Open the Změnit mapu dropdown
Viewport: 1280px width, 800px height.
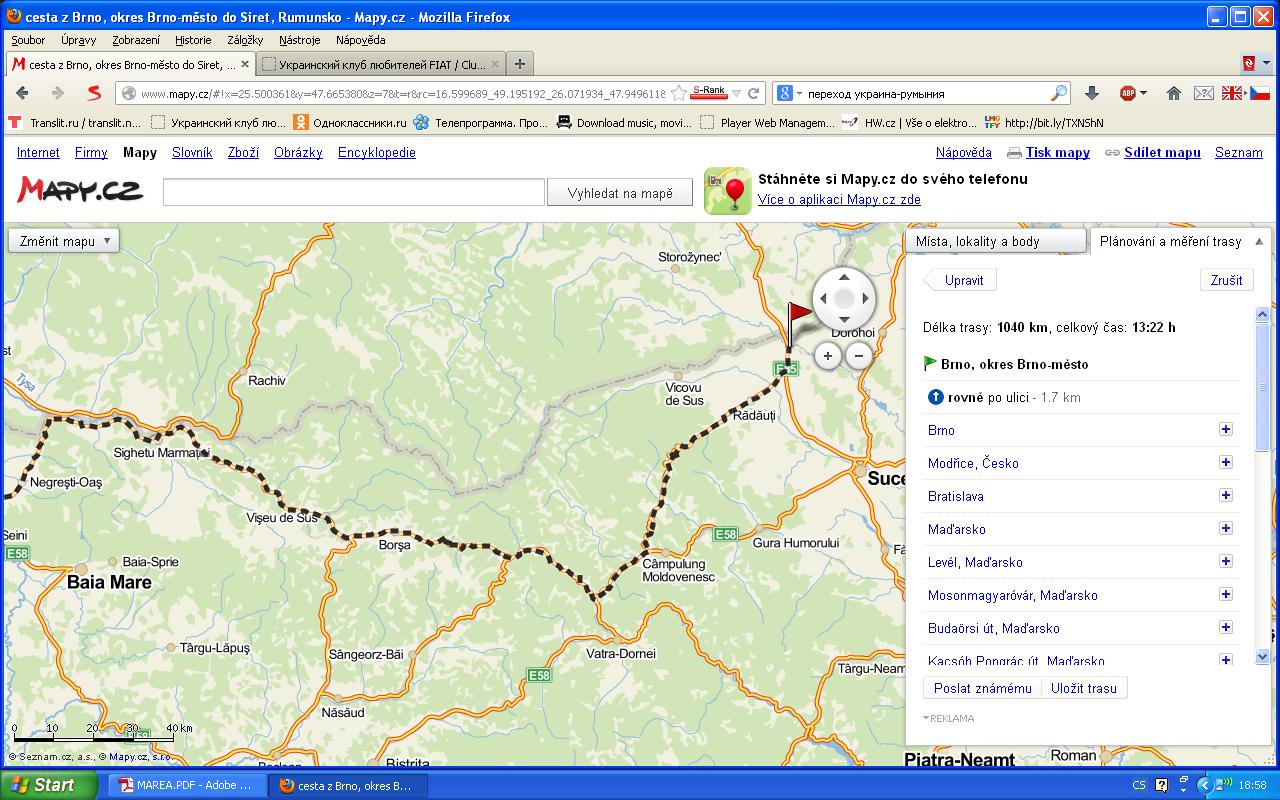[64, 241]
